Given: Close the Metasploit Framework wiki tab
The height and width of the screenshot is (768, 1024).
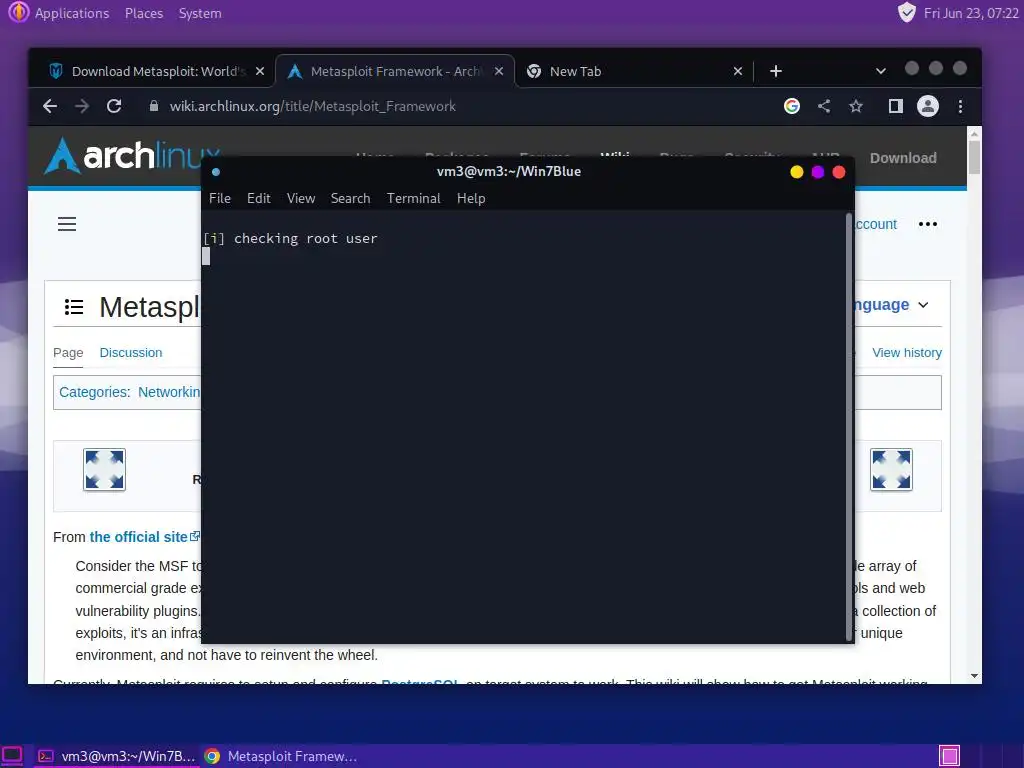Looking at the screenshot, I should tap(499, 71).
